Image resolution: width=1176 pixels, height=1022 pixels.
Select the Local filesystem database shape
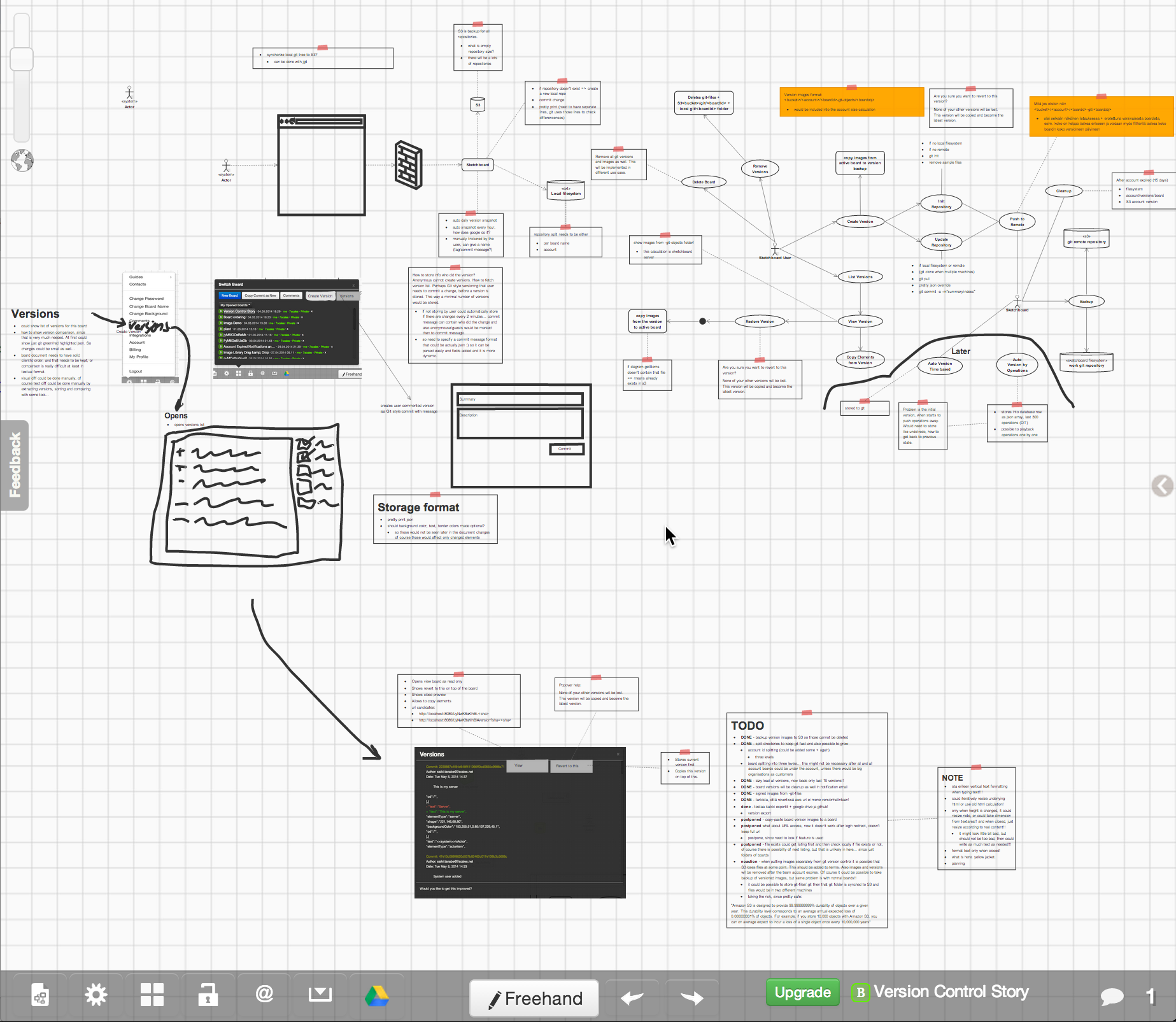point(565,190)
